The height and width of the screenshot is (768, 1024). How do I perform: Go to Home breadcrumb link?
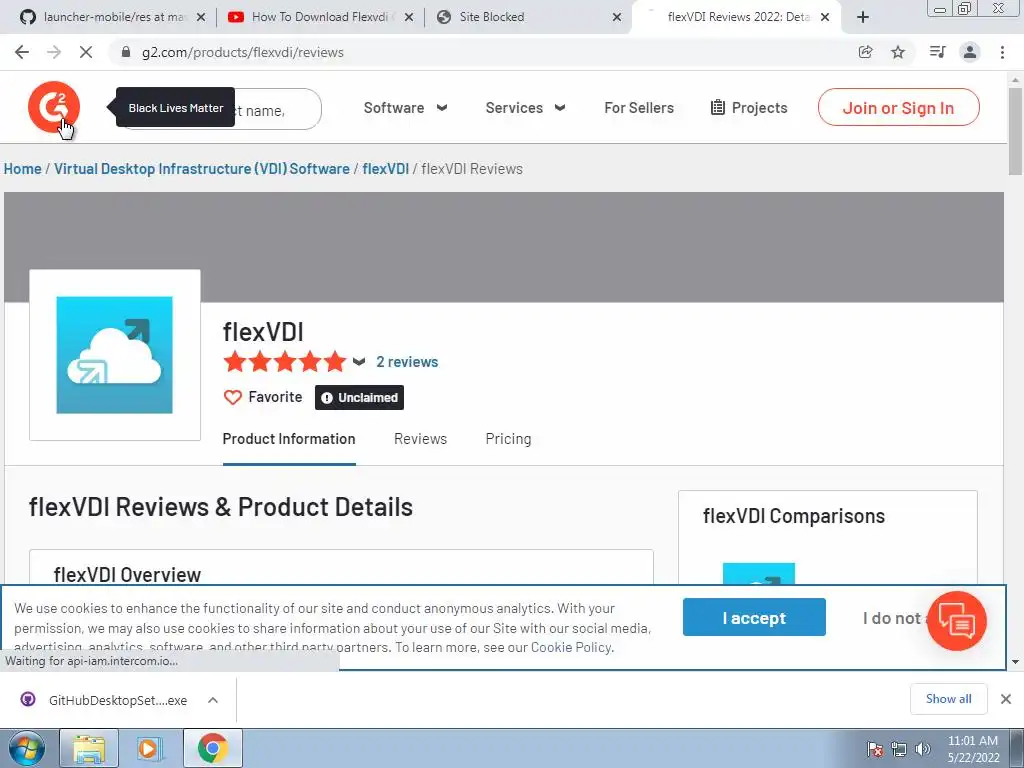coord(22,168)
